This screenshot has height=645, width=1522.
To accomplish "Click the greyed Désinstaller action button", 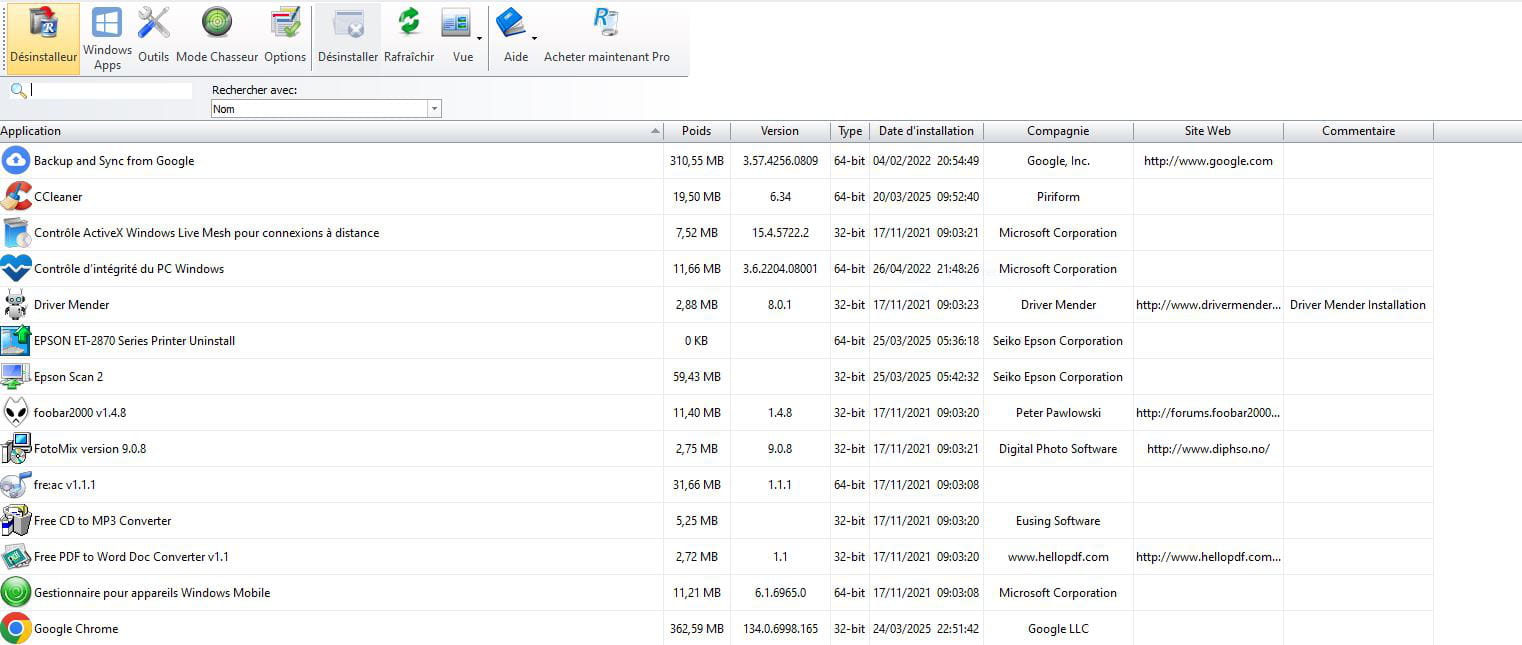I will 348,38.
